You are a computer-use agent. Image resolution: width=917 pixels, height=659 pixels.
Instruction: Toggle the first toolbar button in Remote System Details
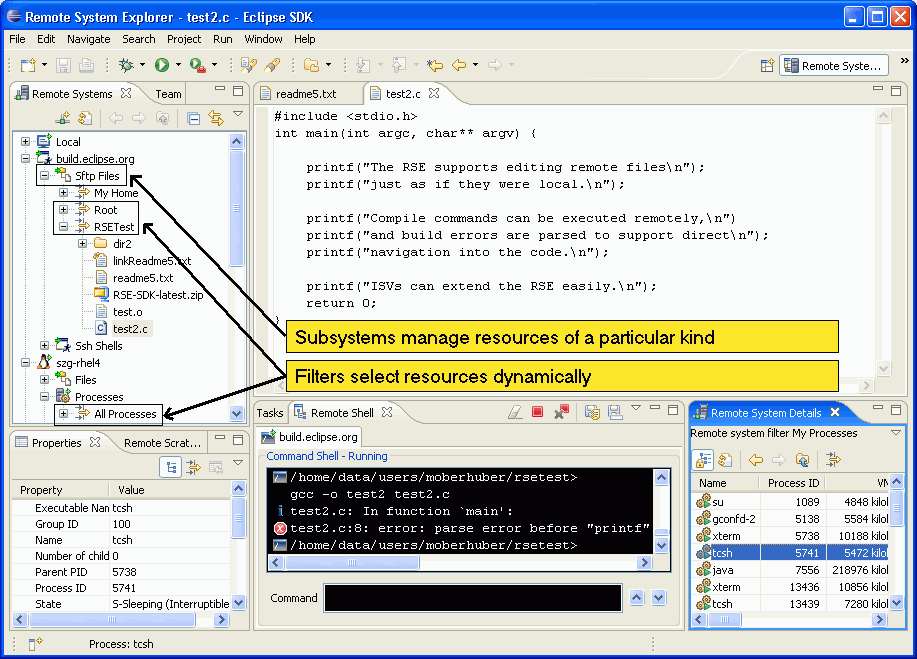tap(703, 460)
